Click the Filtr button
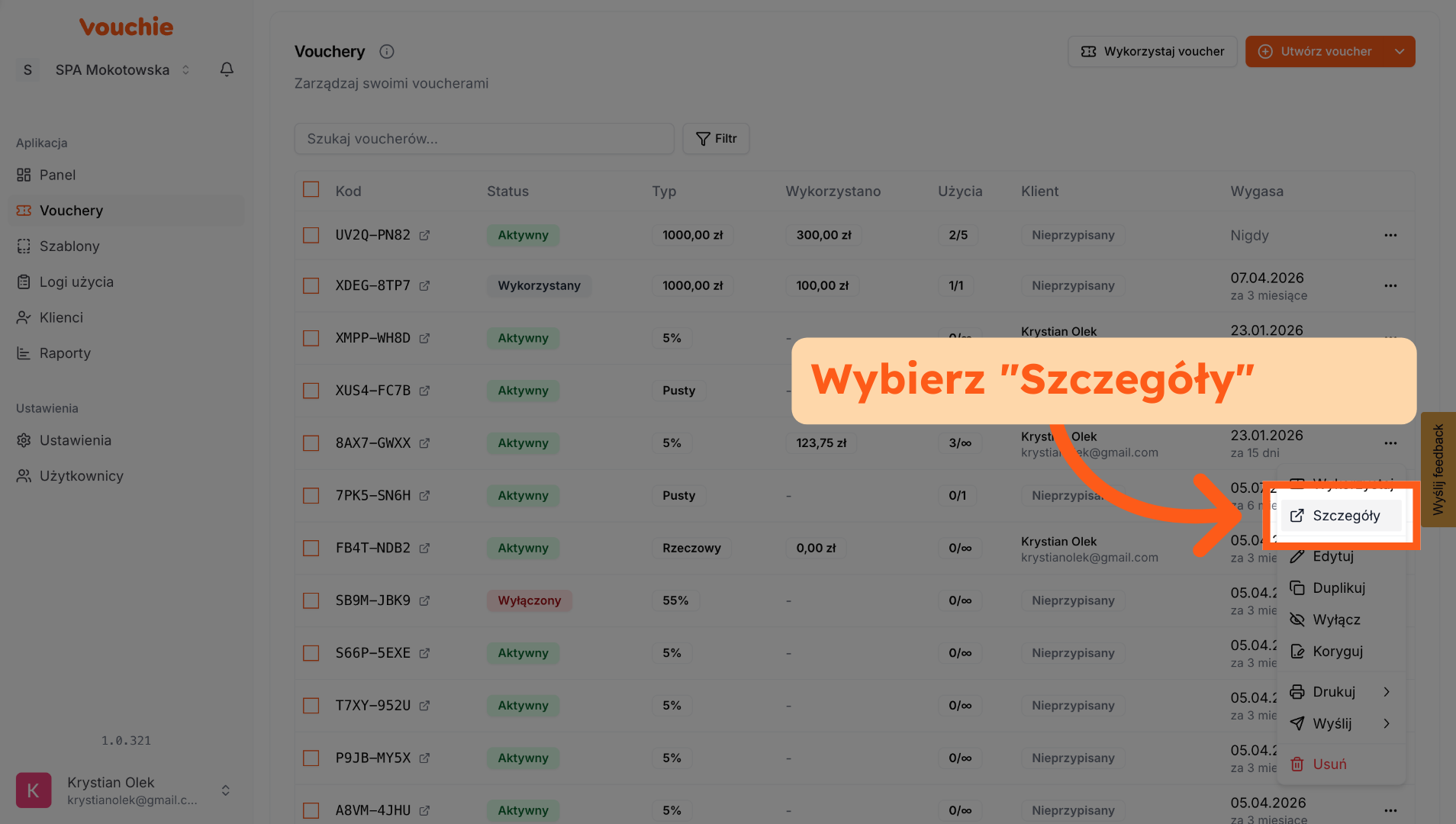Viewport: 1456px width, 824px height. [716, 139]
